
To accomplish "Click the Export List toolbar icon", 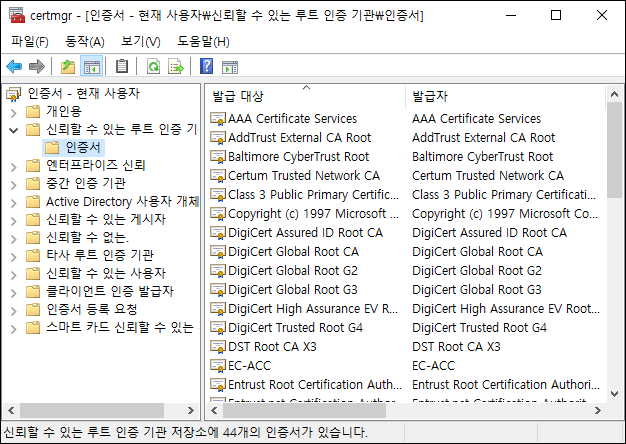I will [176, 66].
